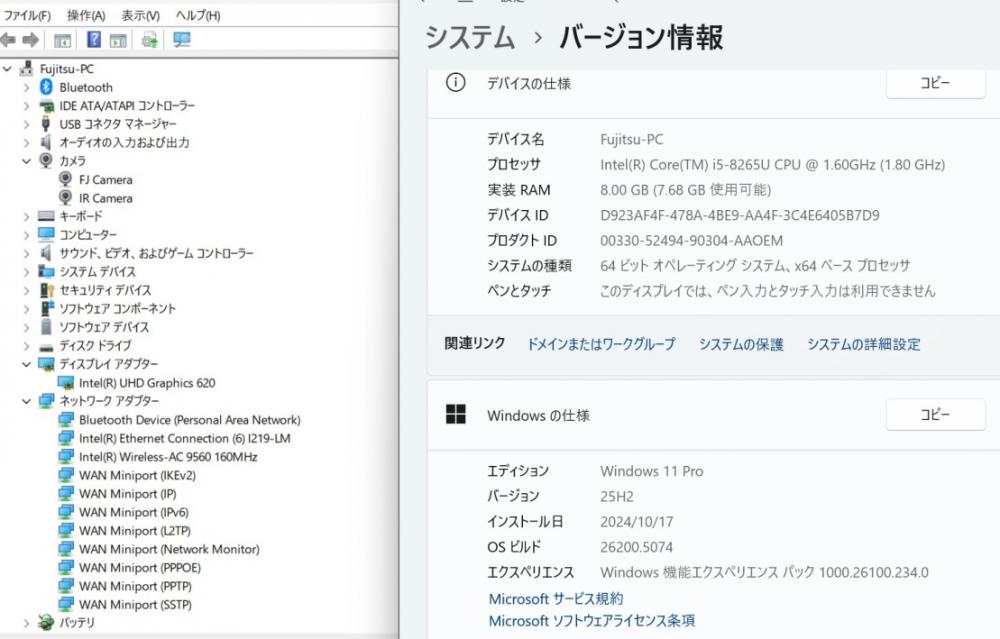Open the 操作(A) menu
The height and width of the screenshot is (639, 1000).
click(86, 16)
